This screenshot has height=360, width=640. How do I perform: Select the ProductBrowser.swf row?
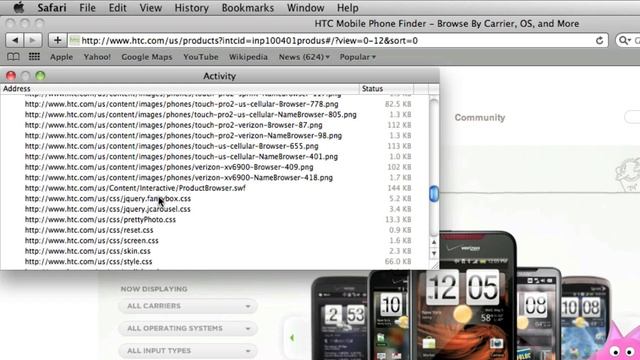pos(214,188)
